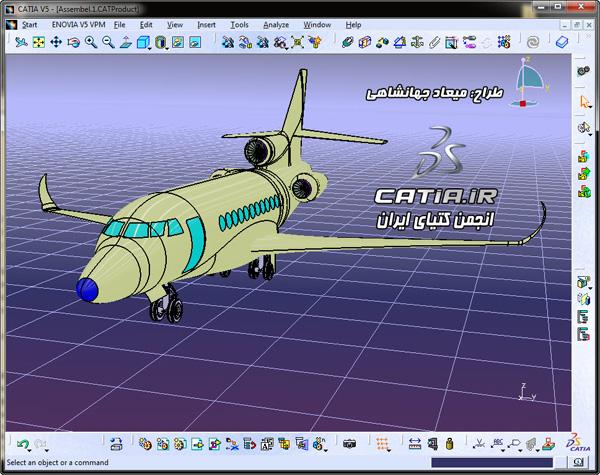This screenshot has height=475, width=600.
Task: Toggle the Hide/Show icon
Action: tap(178, 42)
